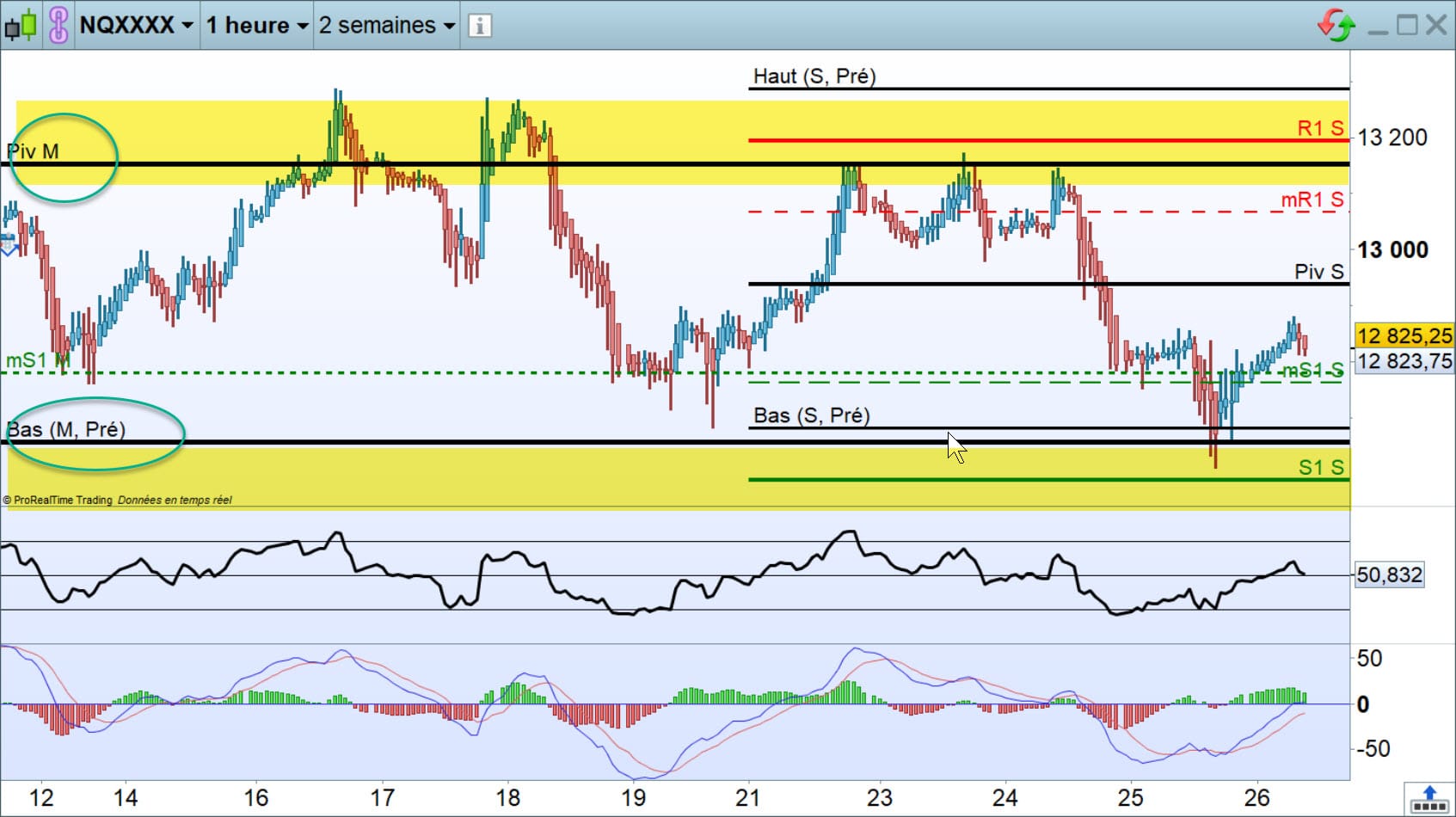The height and width of the screenshot is (817, 1456).
Task: Open the 2 semaines period dropdown
Action: pyautogui.click(x=387, y=25)
